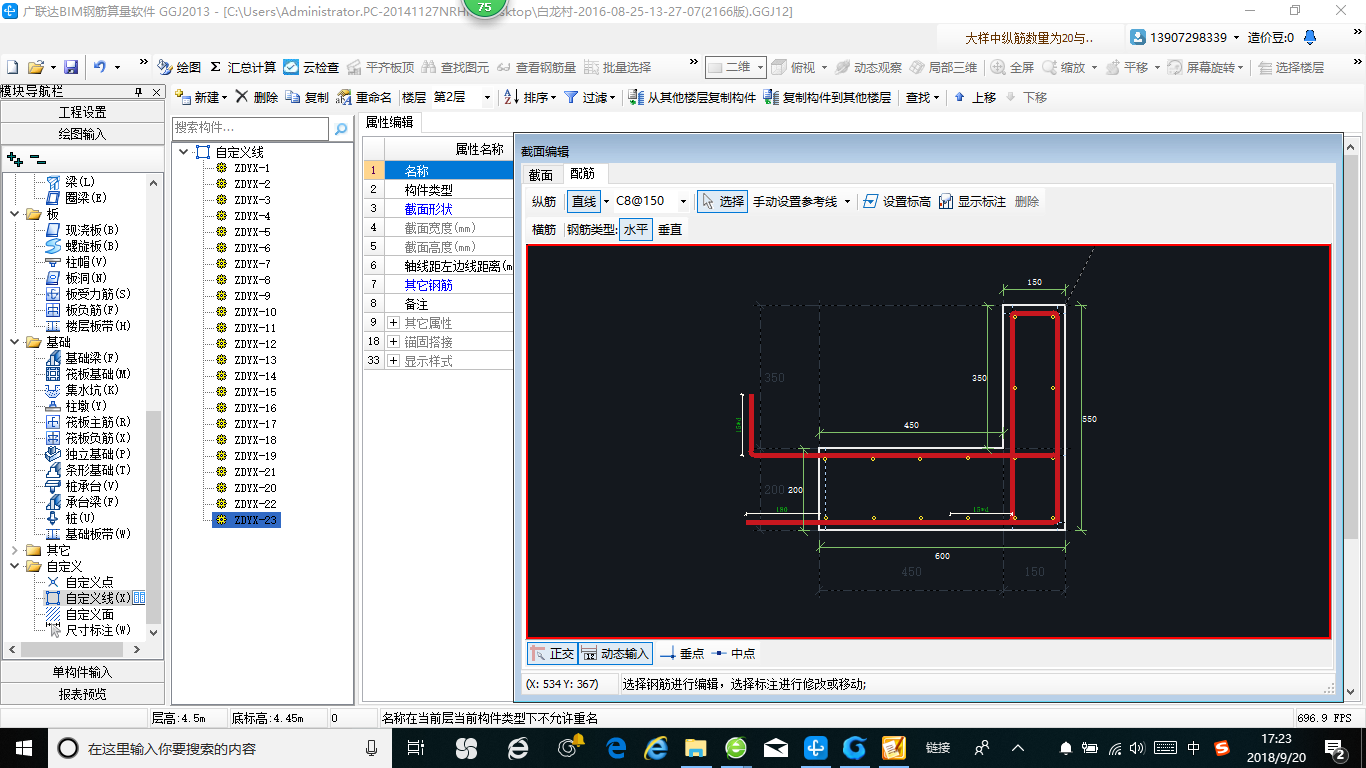
Task: Open the 绘图 drawing mode
Action: point(179,67)
